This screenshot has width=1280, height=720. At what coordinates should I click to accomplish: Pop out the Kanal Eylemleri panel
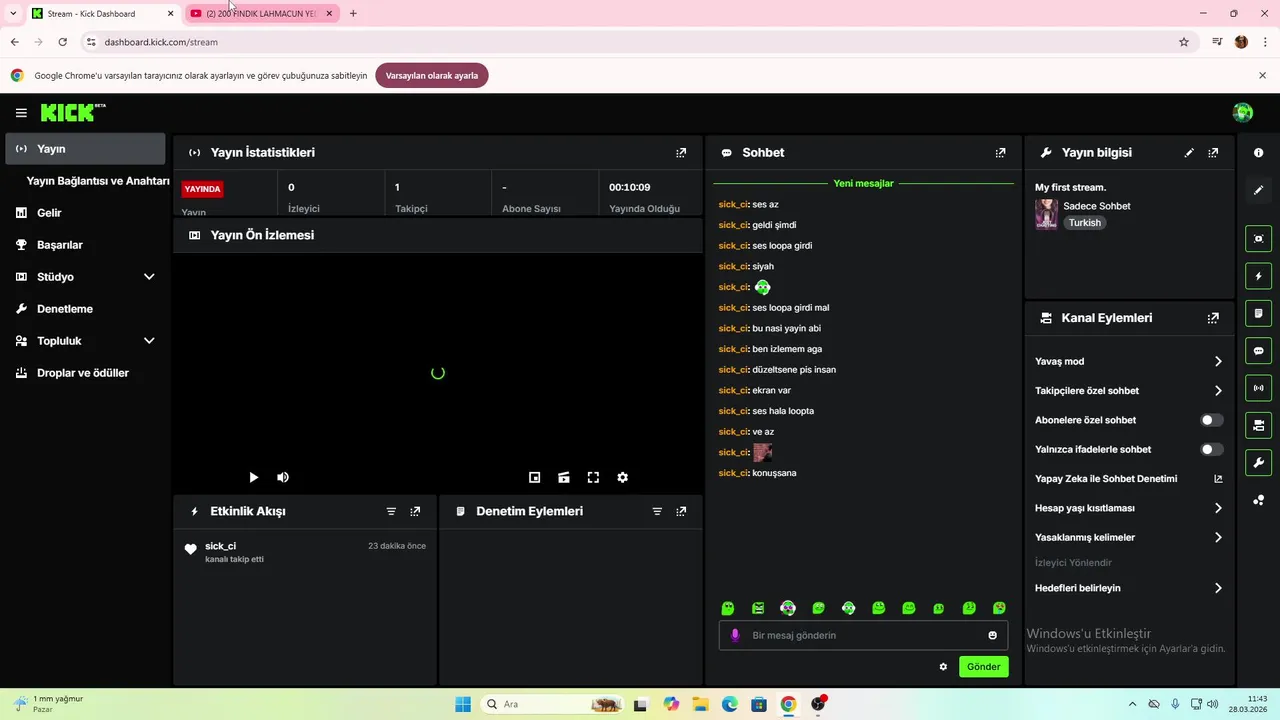tap(1213, 318)
